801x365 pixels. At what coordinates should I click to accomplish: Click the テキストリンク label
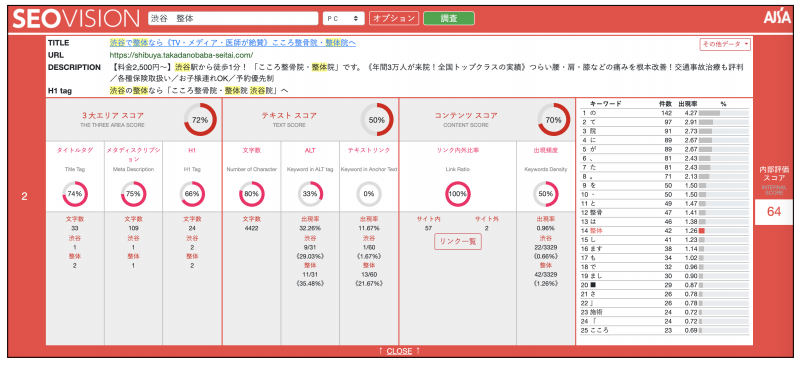369,150
